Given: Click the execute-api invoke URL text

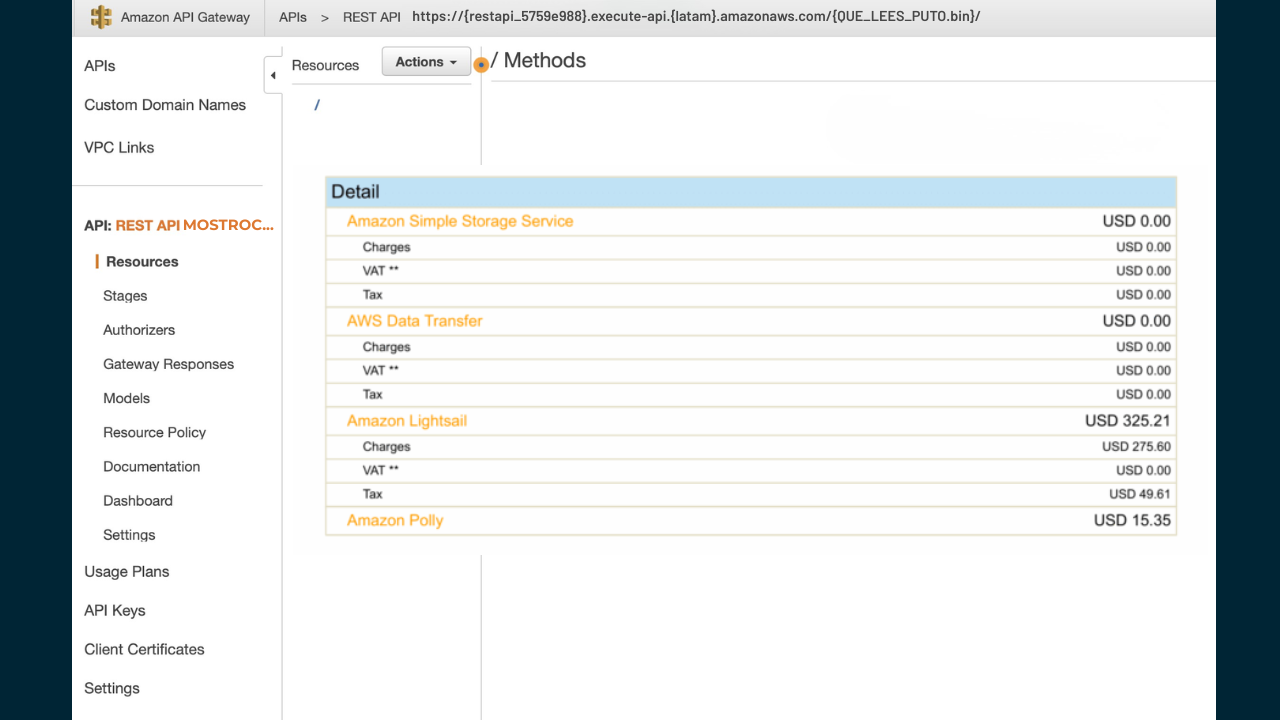Looking at the screenshot, I should [x=696, y=16].
